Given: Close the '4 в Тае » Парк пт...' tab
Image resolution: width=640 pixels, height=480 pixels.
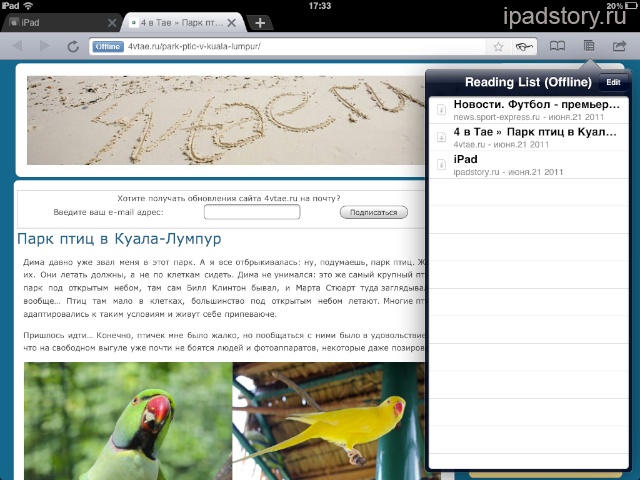Looking at the screenshot, I should pyautogui.click(x=231, y=23).
